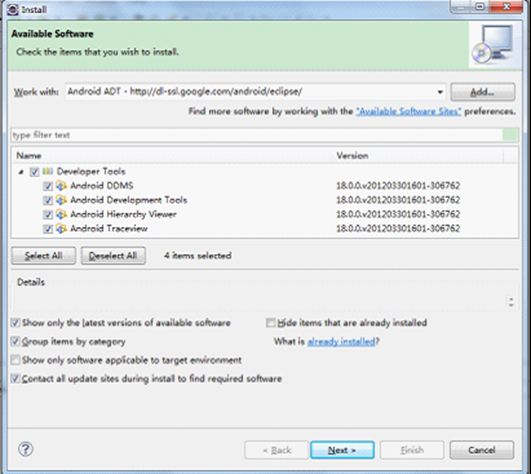Select the Android DDMS row label
The width and height of the screenshot is (531, 474).
102,186
